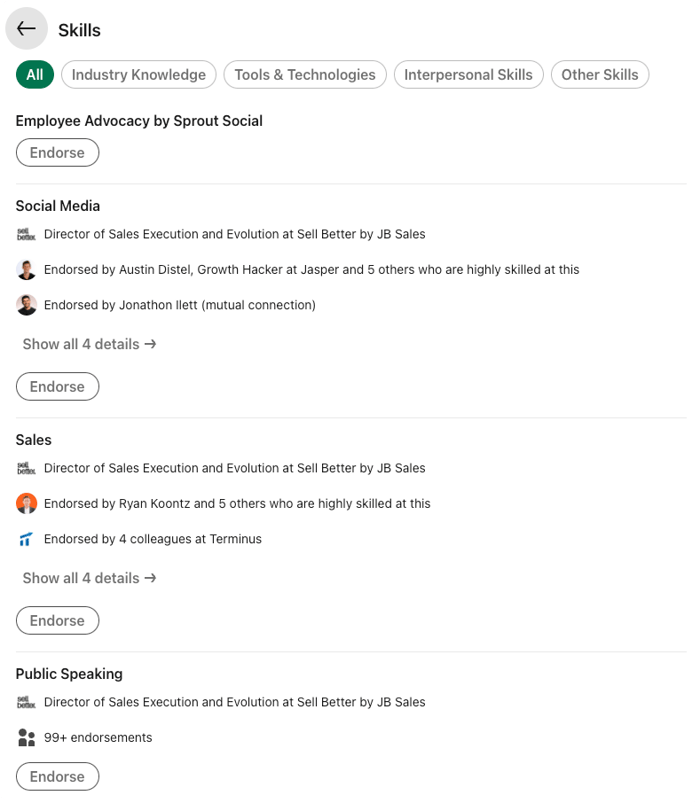Screen dimensions: 700x803
Task: Endorse the Social Media skill
Action: [57, 386]
